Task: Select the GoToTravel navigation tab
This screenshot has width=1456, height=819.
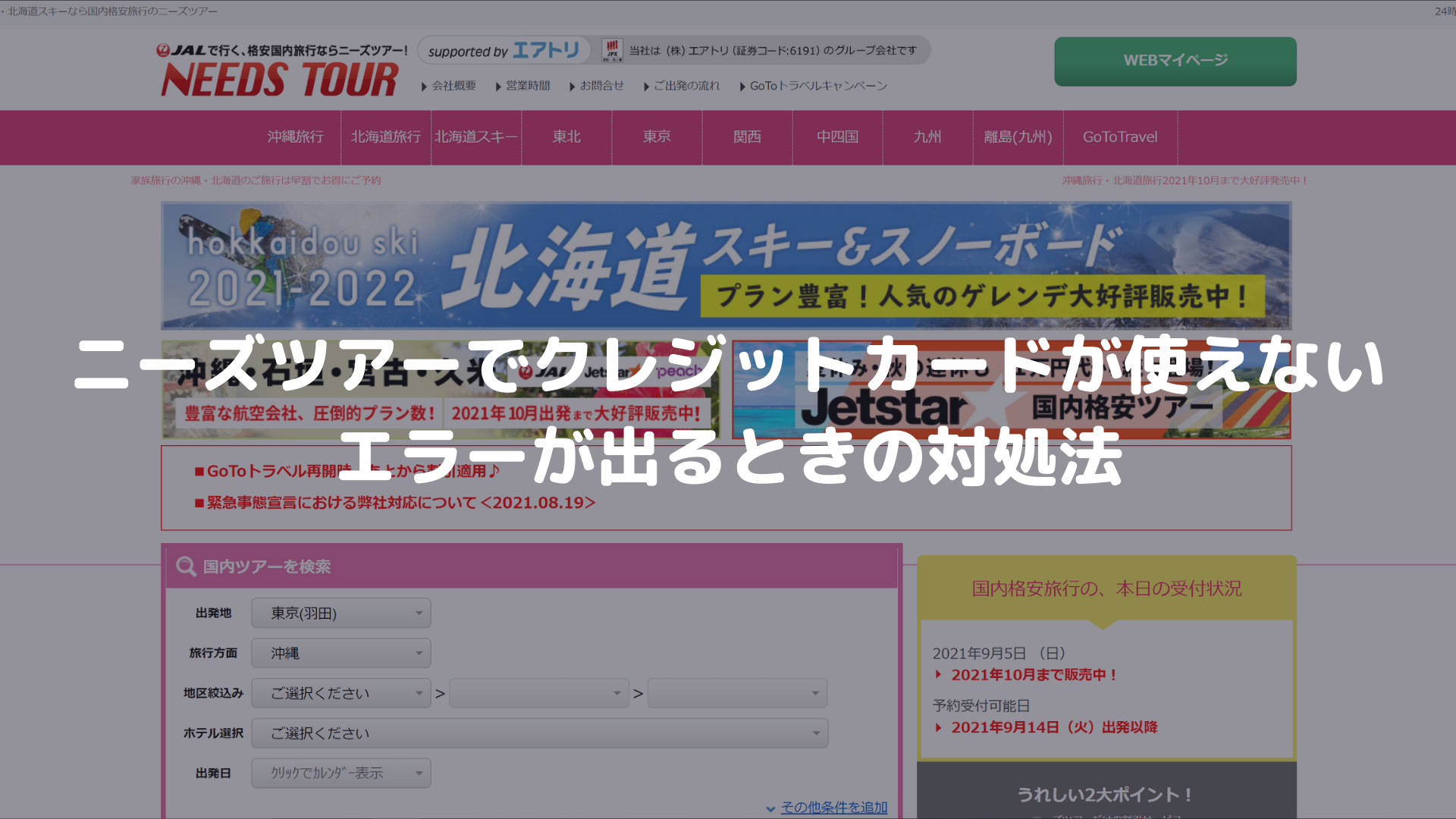Action: click(x=1120, y=137)
